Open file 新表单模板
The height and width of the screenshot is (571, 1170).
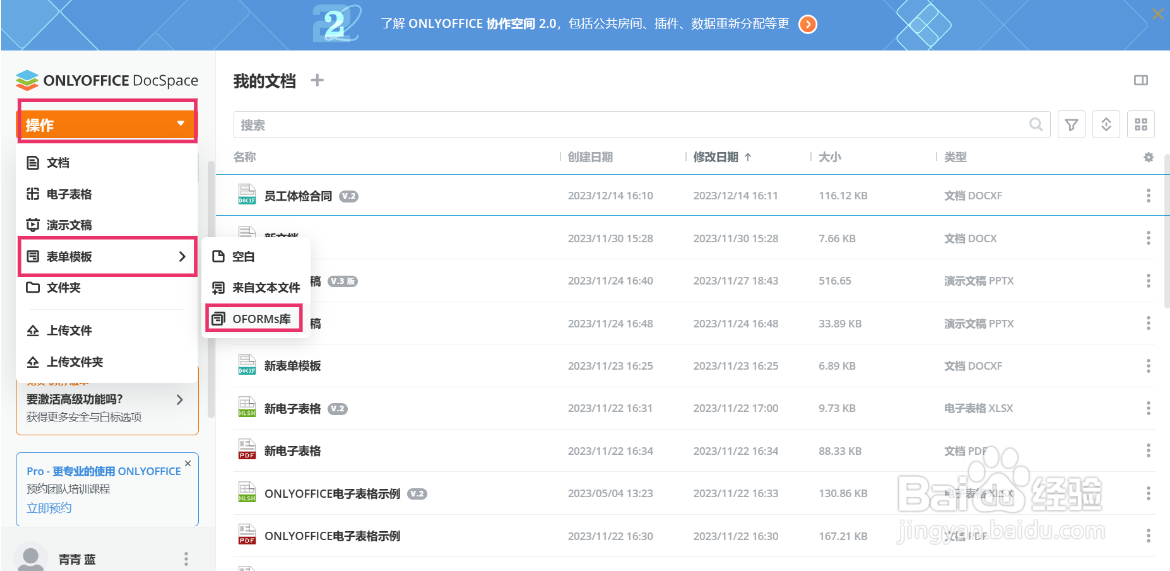[x=292, y=366]
